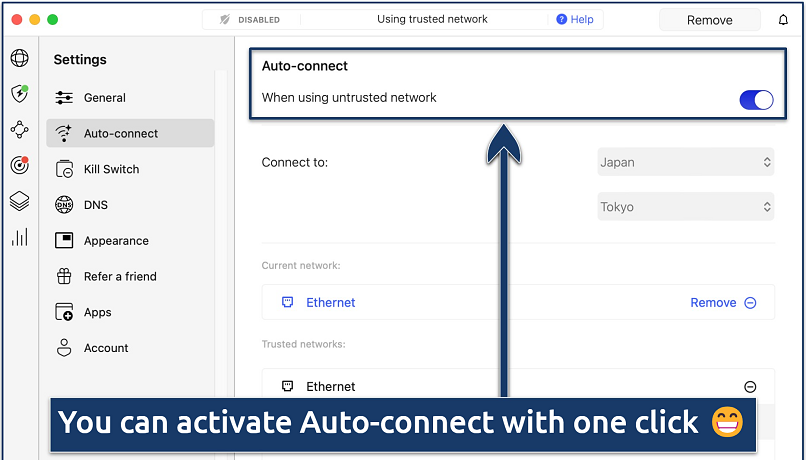Open the Tokyo city dropdown
This screenshot has width=806, height=460.
[x=685, y=207]
